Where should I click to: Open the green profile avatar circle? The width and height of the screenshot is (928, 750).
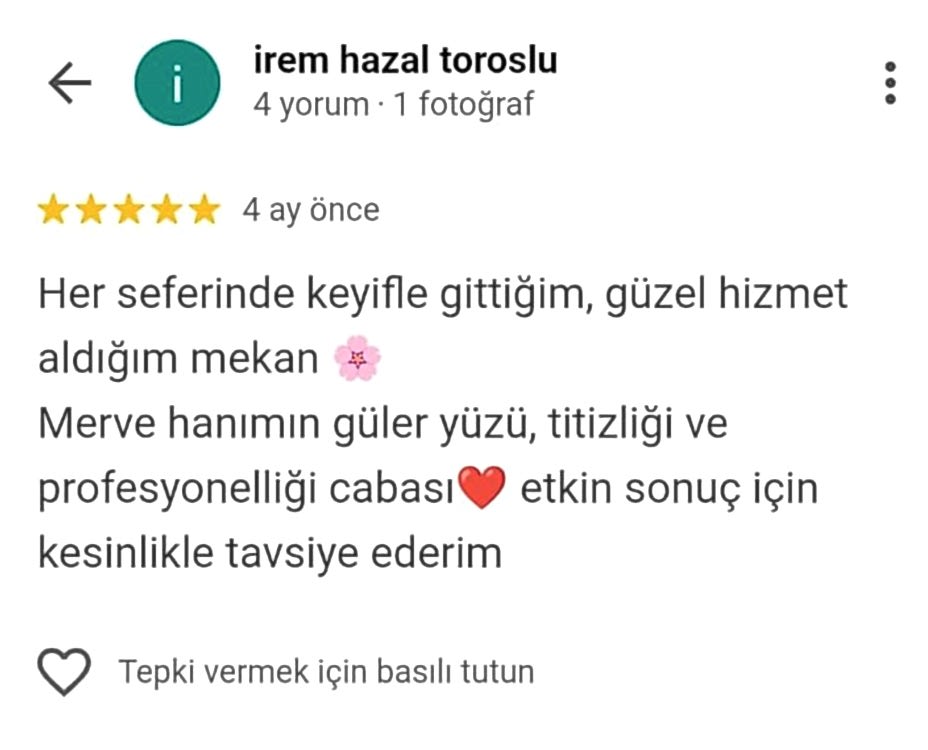click(177, 82)
